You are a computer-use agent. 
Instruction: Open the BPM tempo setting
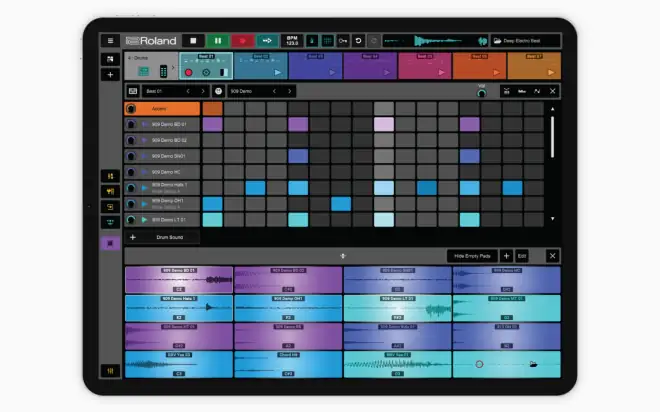pyautogui.click(x=292, y=41)
